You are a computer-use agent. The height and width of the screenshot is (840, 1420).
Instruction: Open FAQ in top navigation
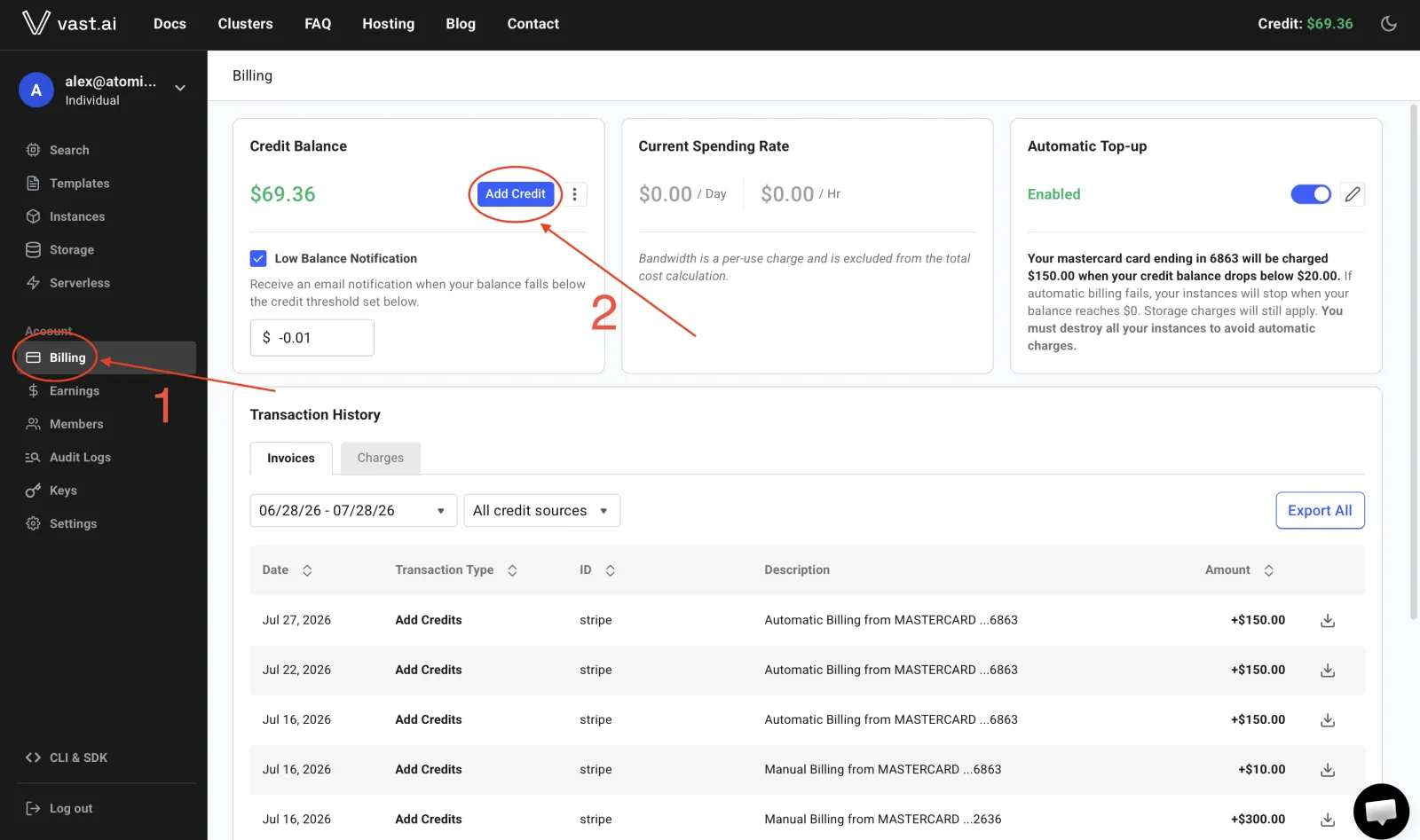[318, 24]
